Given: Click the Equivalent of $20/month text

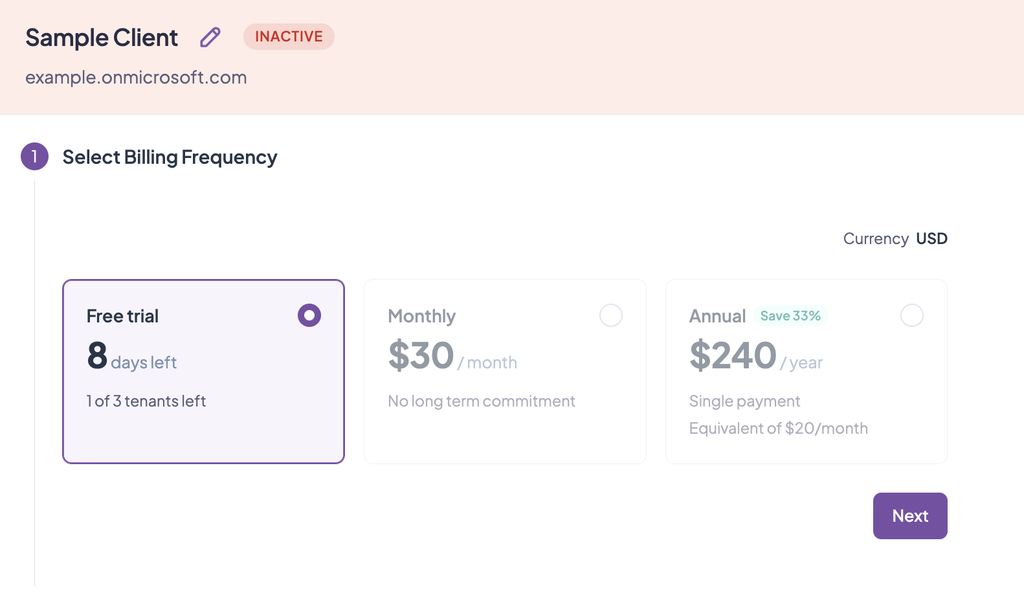Looking at the screenshot, I should (x=778, y=428).
